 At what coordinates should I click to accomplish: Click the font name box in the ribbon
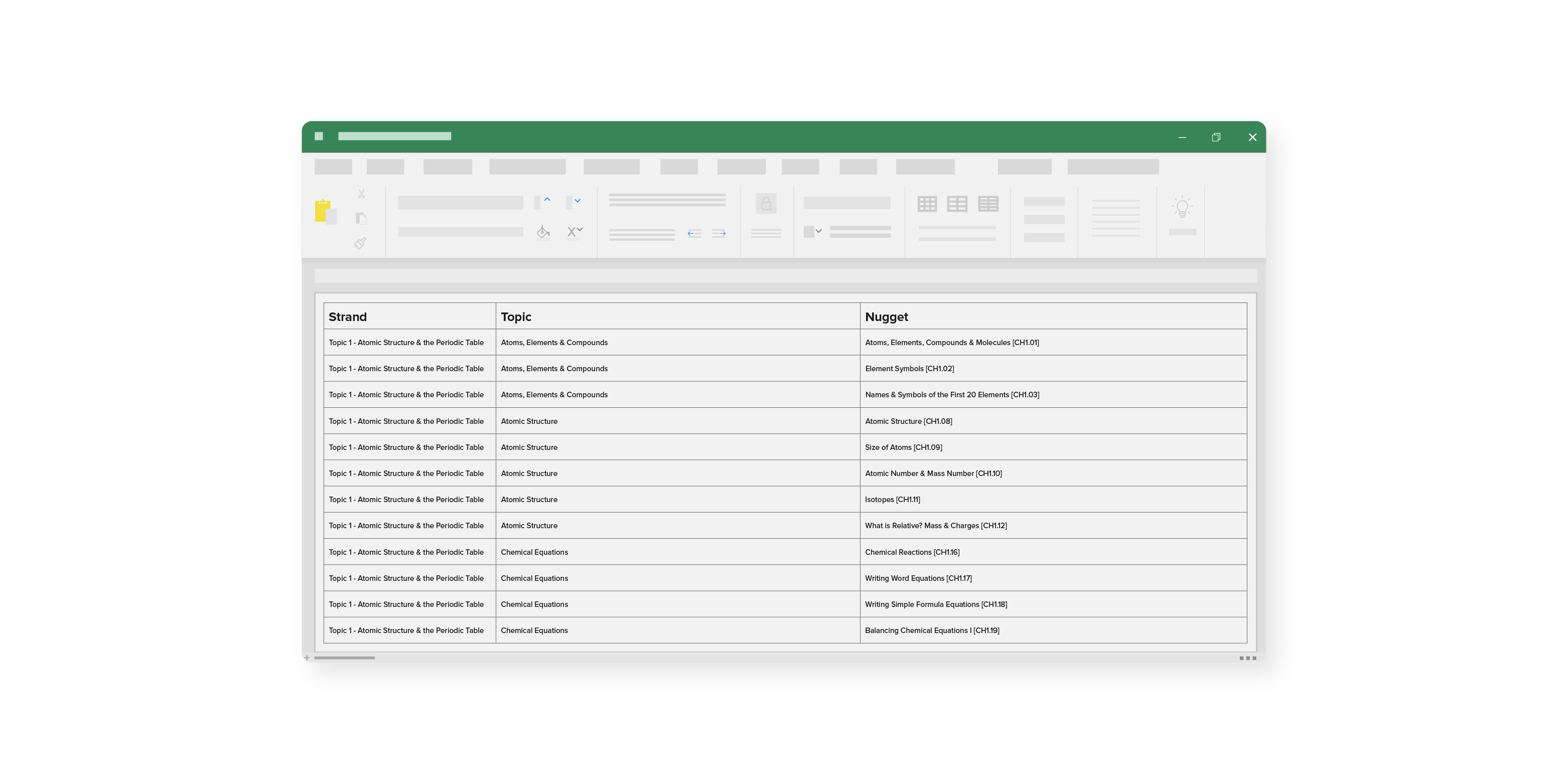[x=460, y=203]
